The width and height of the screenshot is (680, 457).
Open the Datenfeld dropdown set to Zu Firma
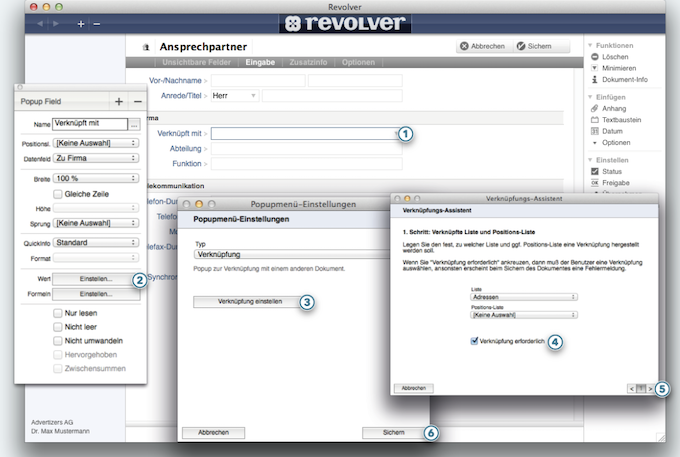click(95, 158)
